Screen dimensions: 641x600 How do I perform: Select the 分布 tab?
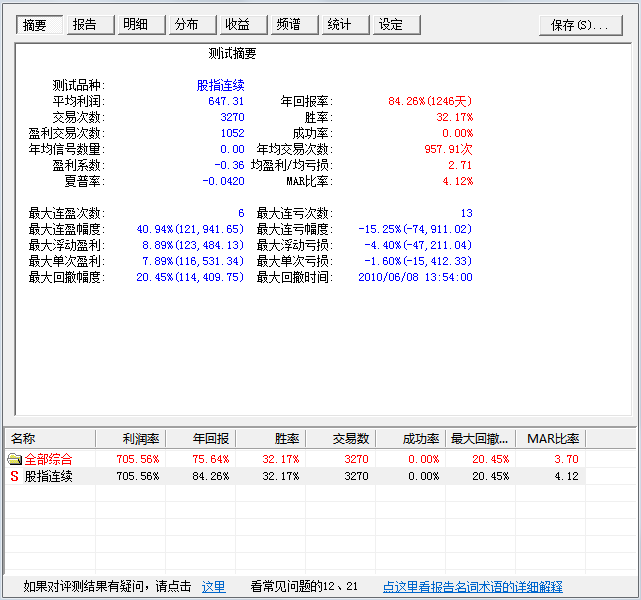[x=193, y=25]
